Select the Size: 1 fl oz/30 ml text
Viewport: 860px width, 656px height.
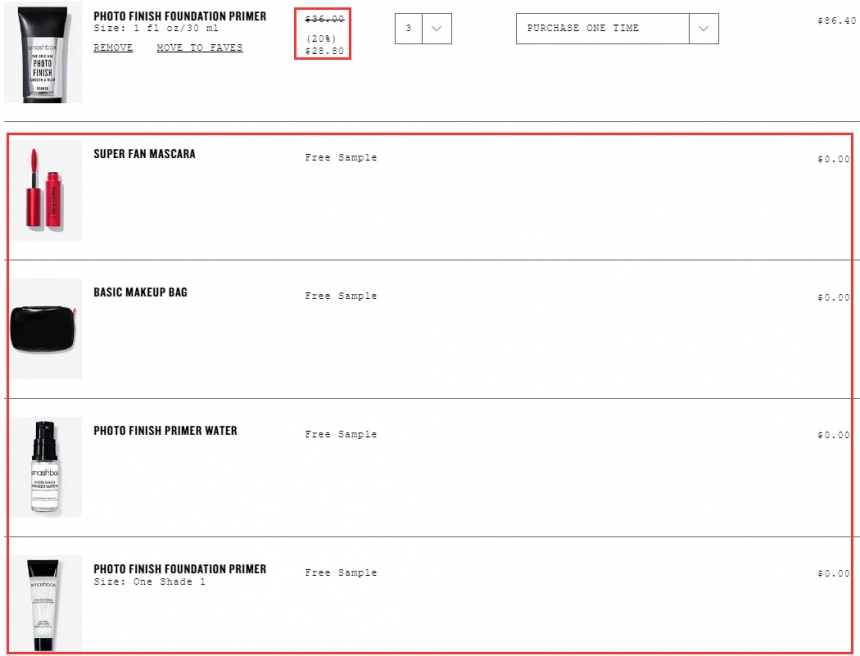click(156, 28)
